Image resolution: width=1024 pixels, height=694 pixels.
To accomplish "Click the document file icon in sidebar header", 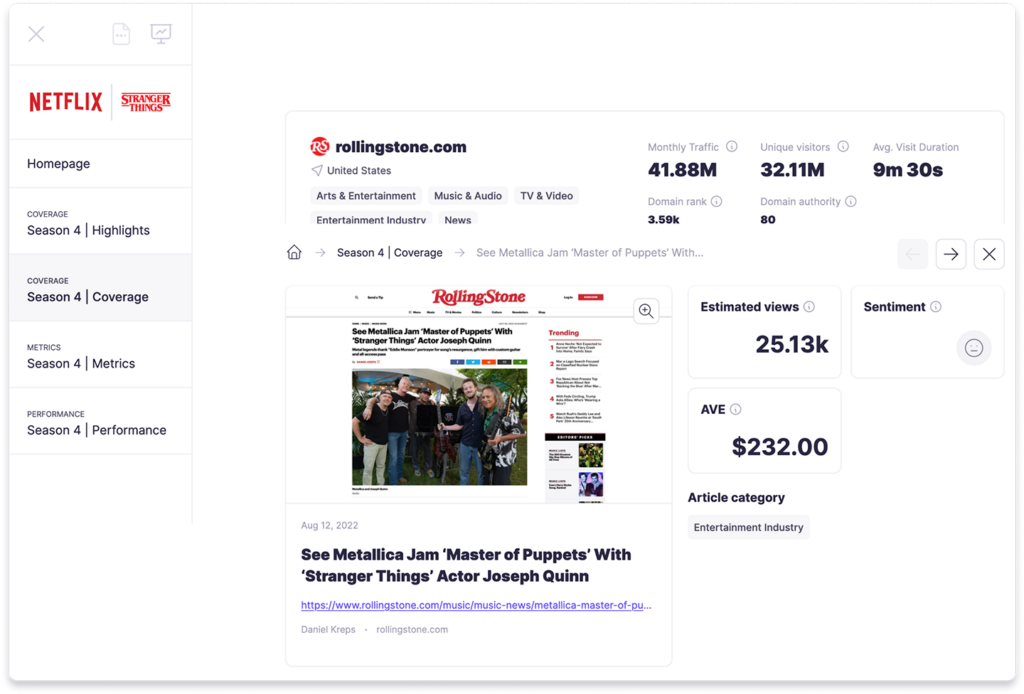I will pos(121,34).
